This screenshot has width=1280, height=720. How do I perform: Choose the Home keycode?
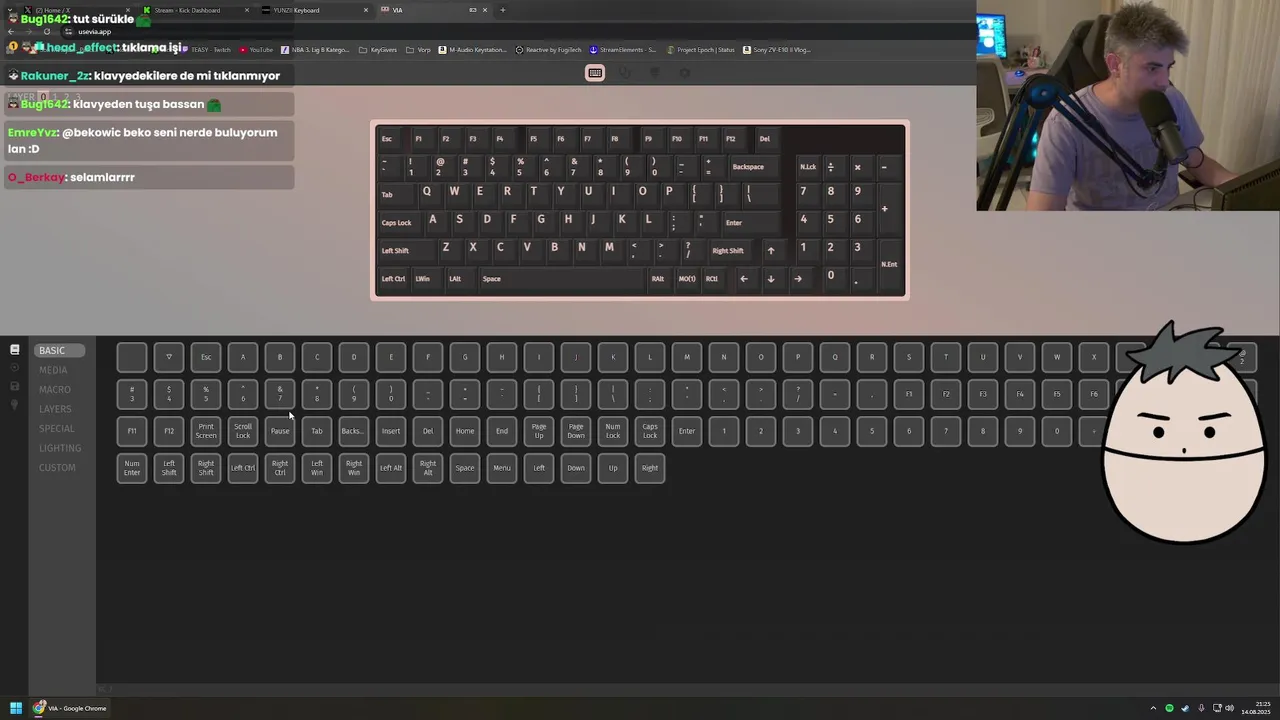[465, 431]
